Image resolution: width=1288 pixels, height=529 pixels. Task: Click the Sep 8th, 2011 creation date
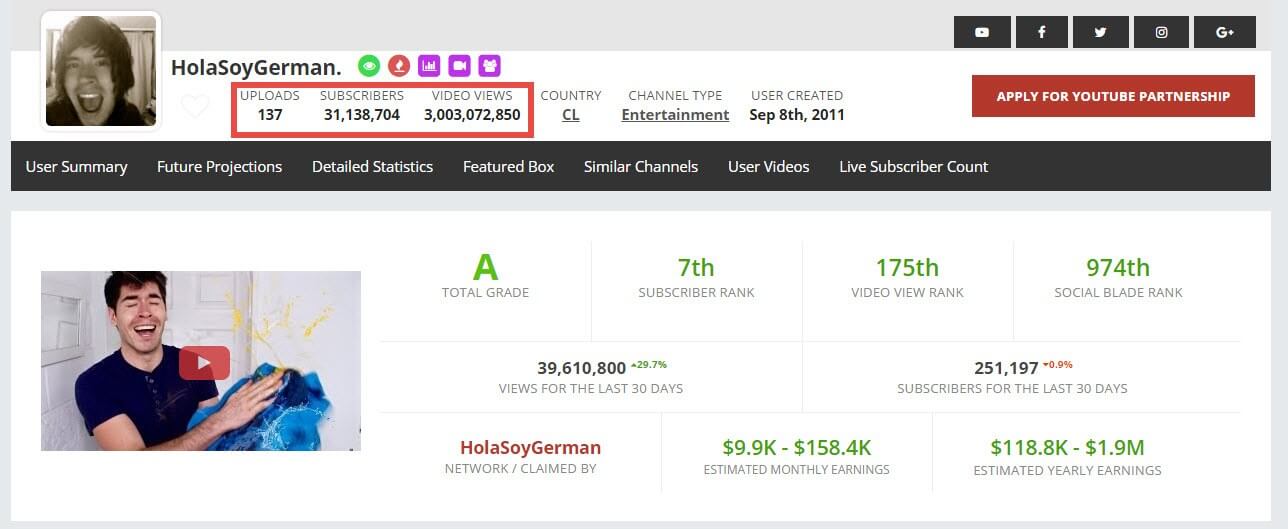[797, 114]
